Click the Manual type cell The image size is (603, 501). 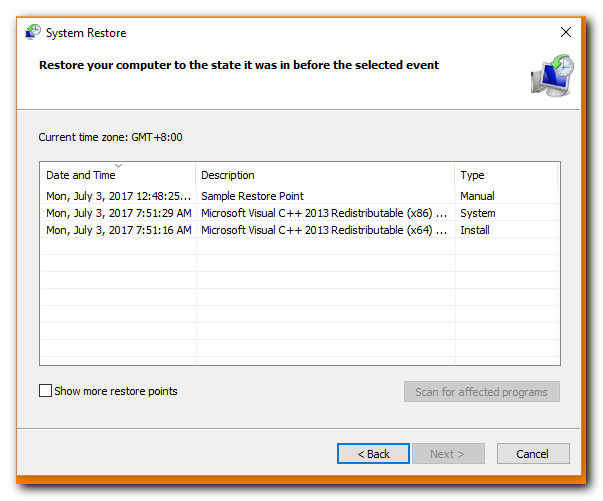[477, 196]
